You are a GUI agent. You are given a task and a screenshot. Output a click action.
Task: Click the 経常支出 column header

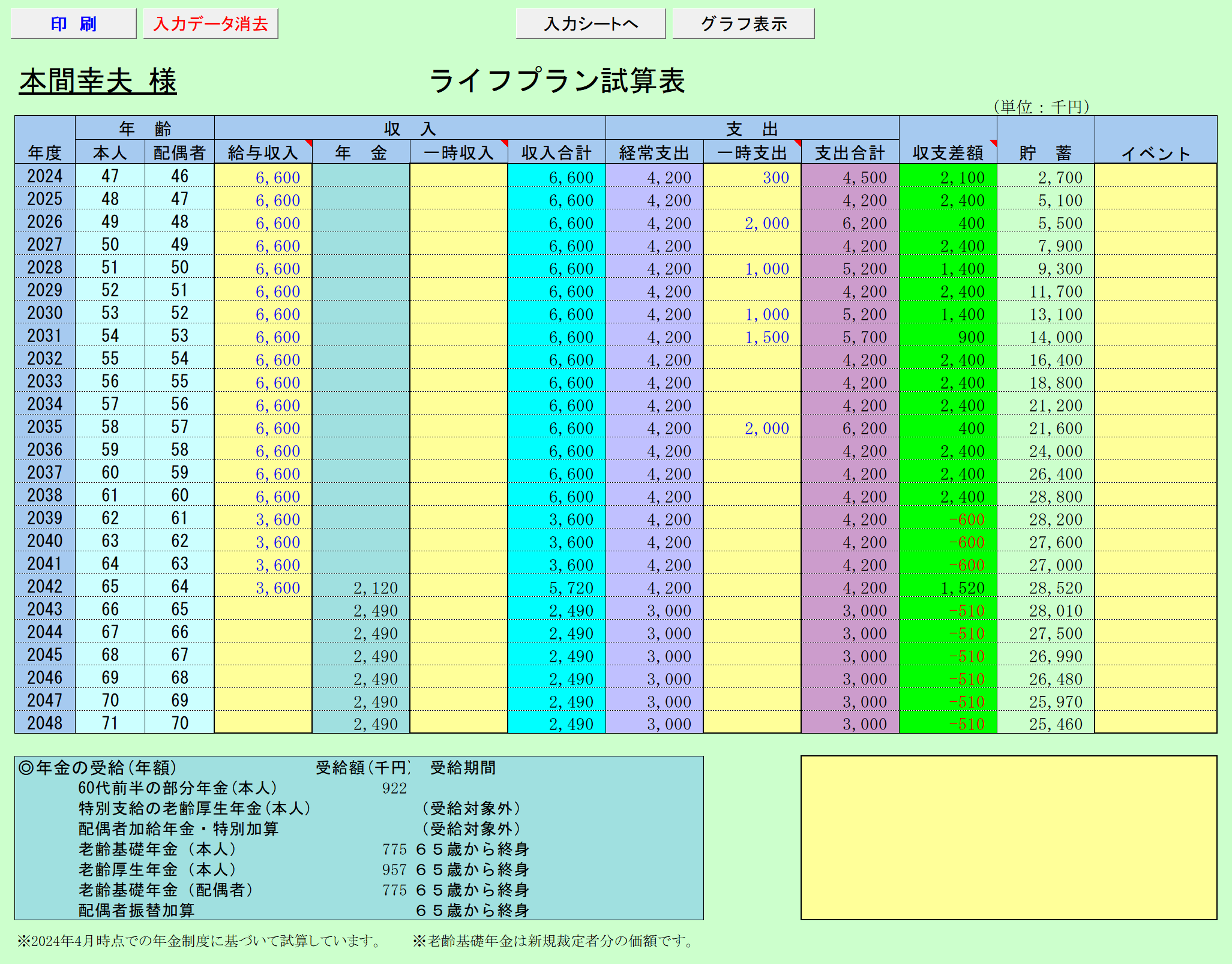click(x=654, y=152)
